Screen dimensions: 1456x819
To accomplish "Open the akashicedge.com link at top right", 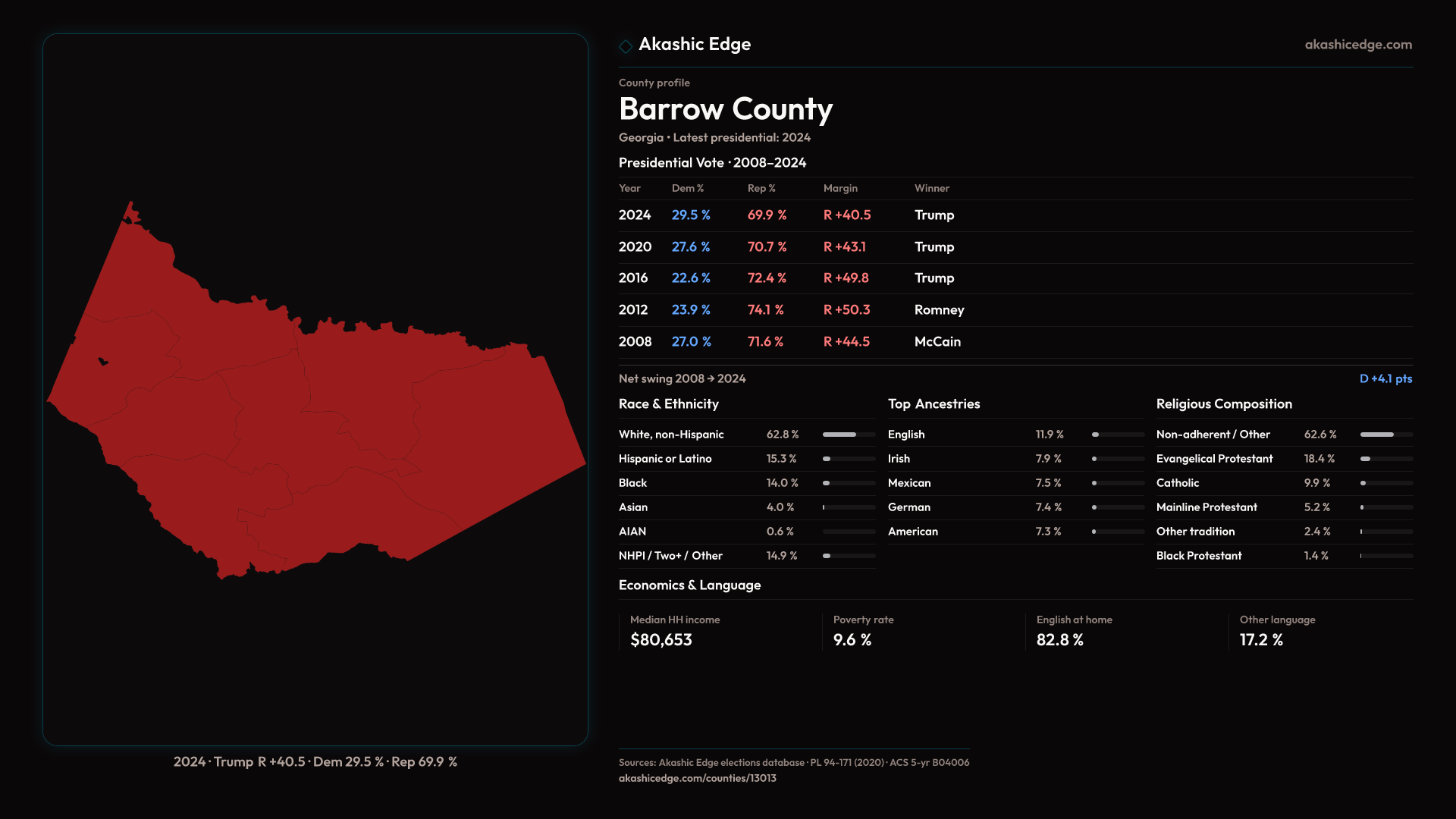I will [x=1357, y=45].
